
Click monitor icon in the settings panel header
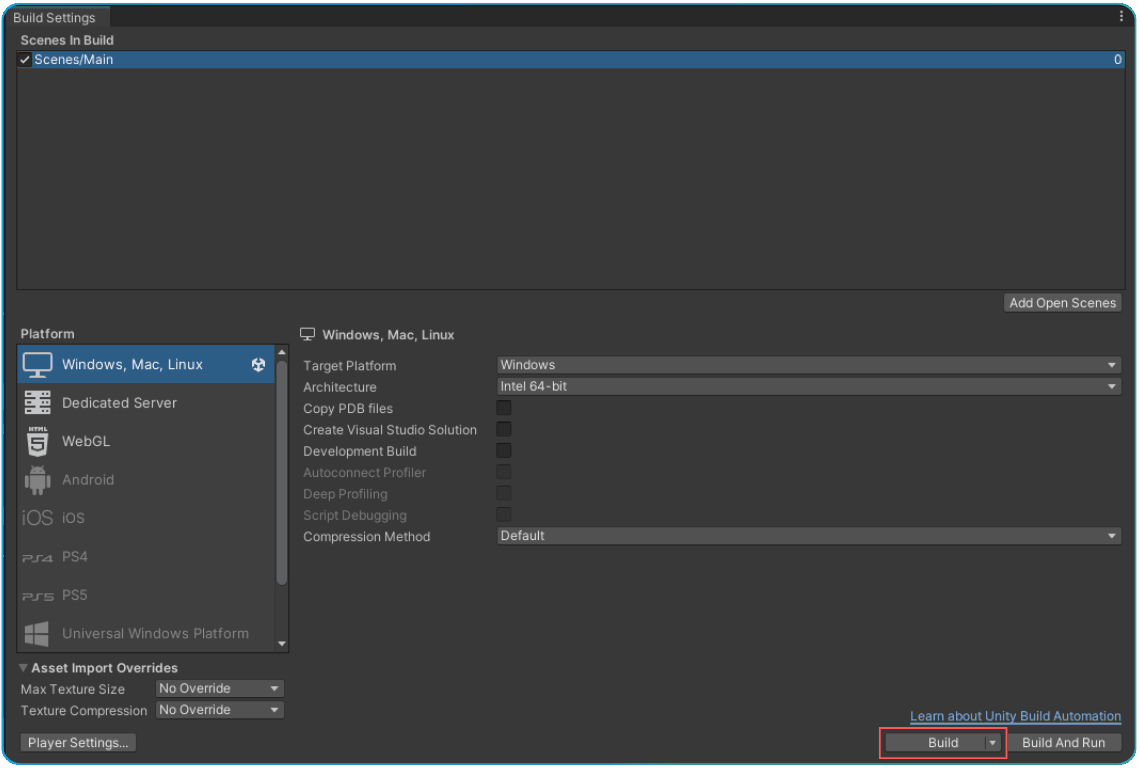pyautogui.click(x=308, y=335)
